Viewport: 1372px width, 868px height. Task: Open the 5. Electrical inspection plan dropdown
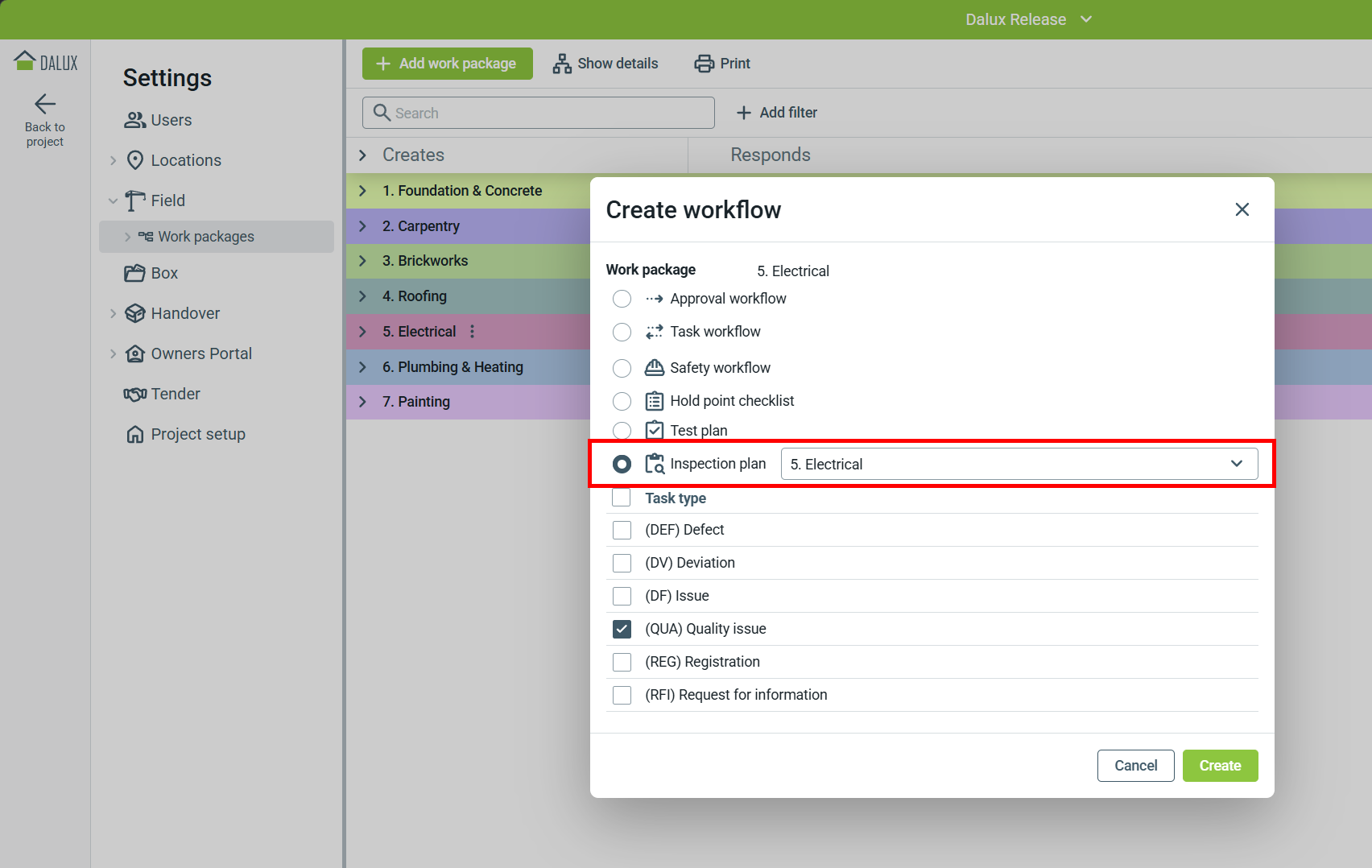tap(1019, 464)
